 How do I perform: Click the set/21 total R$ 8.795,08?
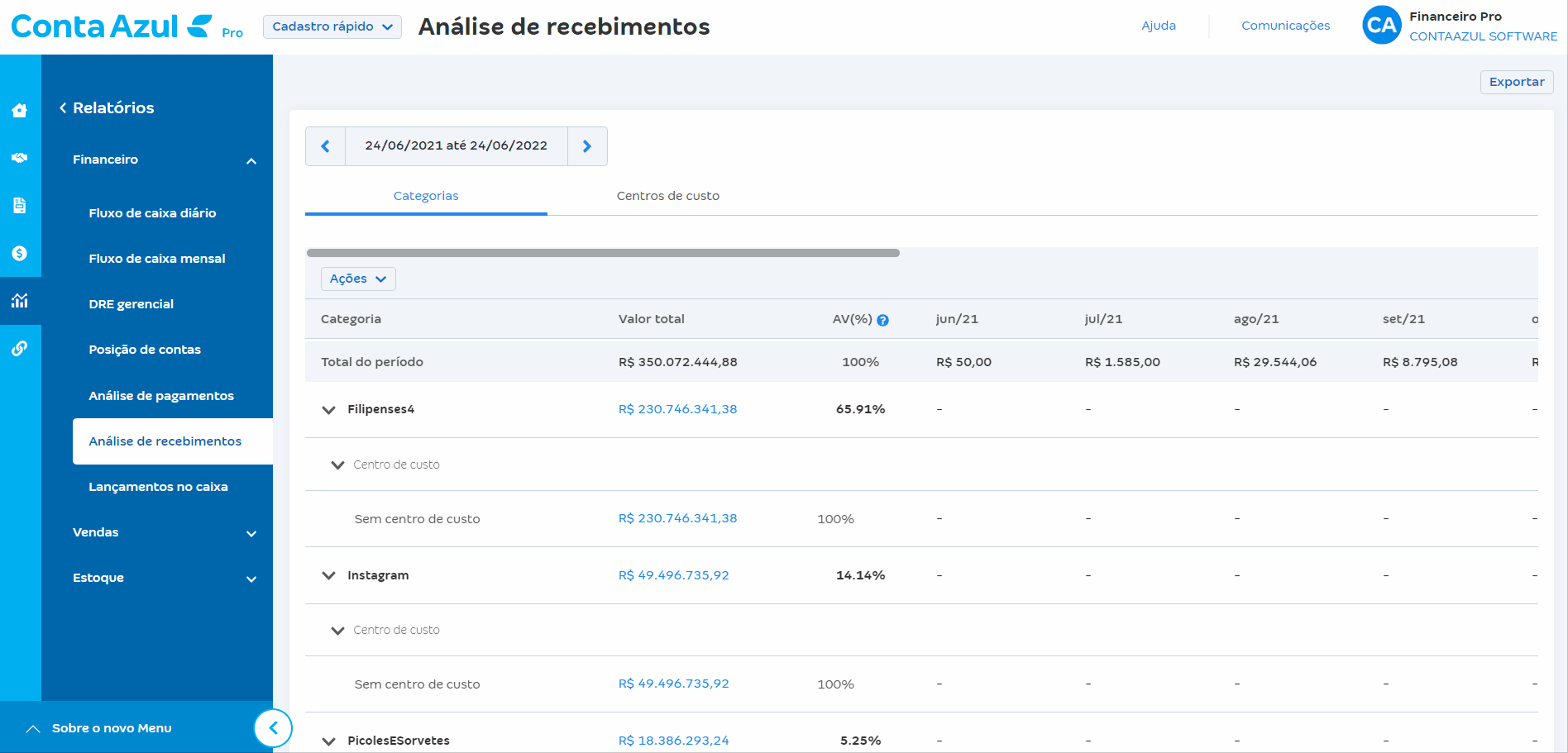tap(1420, 362)
